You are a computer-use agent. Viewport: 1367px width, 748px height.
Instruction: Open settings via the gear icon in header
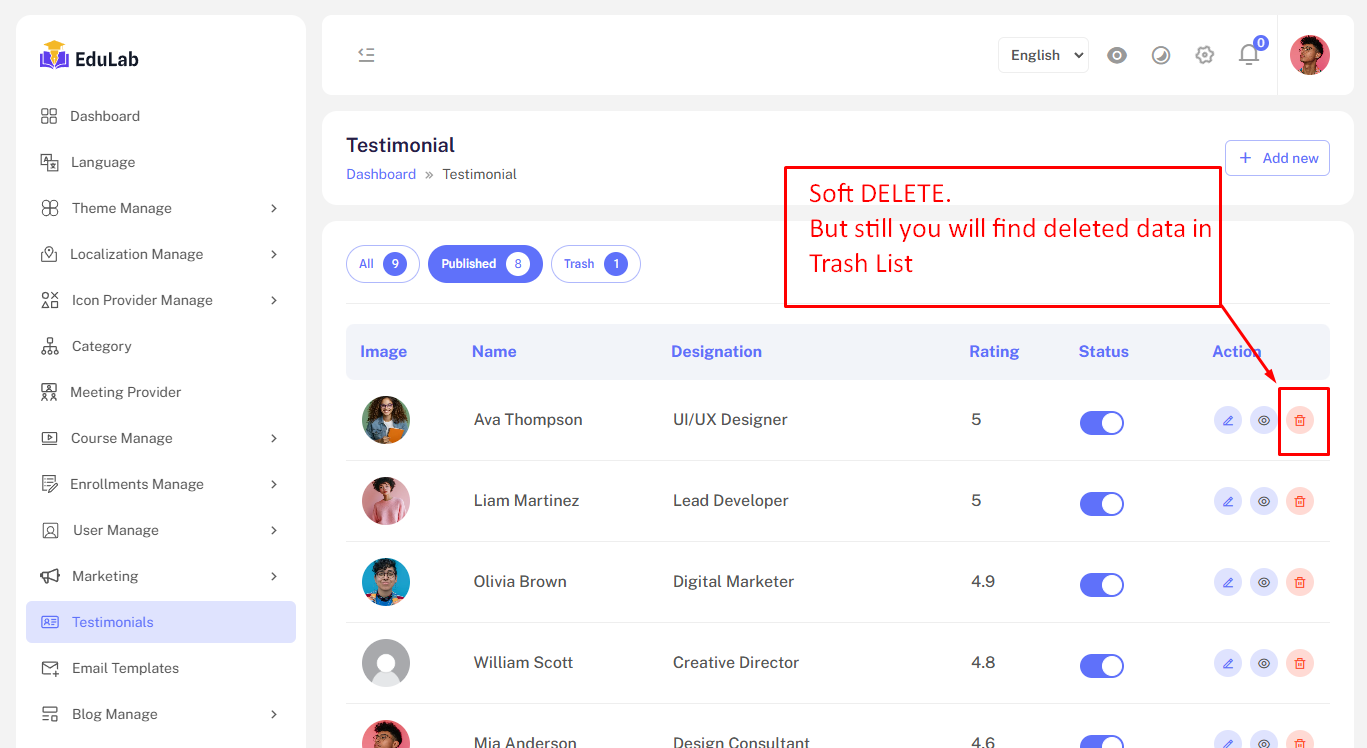click(1204, 55)
